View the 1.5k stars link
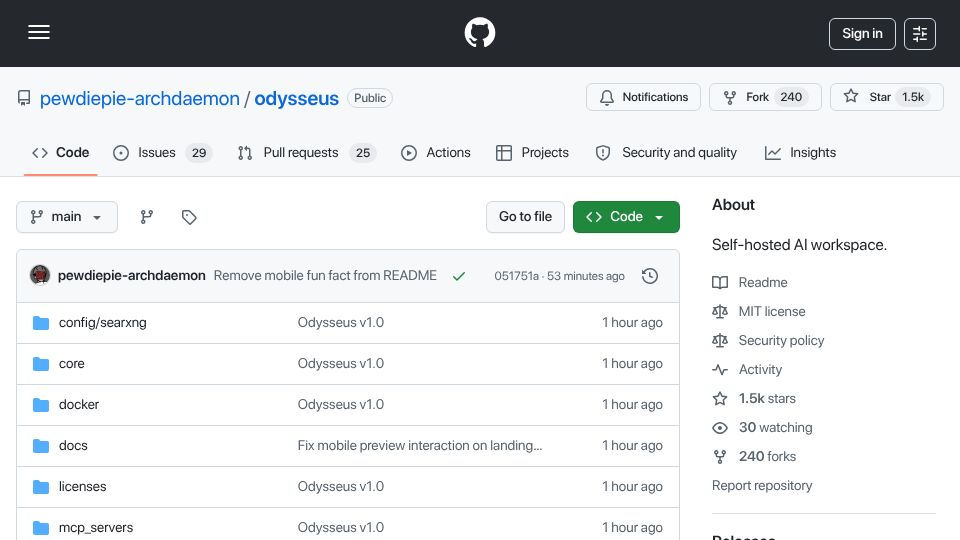This screenshot has height=540, width=960. pyautogui.click(x=754, y=399)
